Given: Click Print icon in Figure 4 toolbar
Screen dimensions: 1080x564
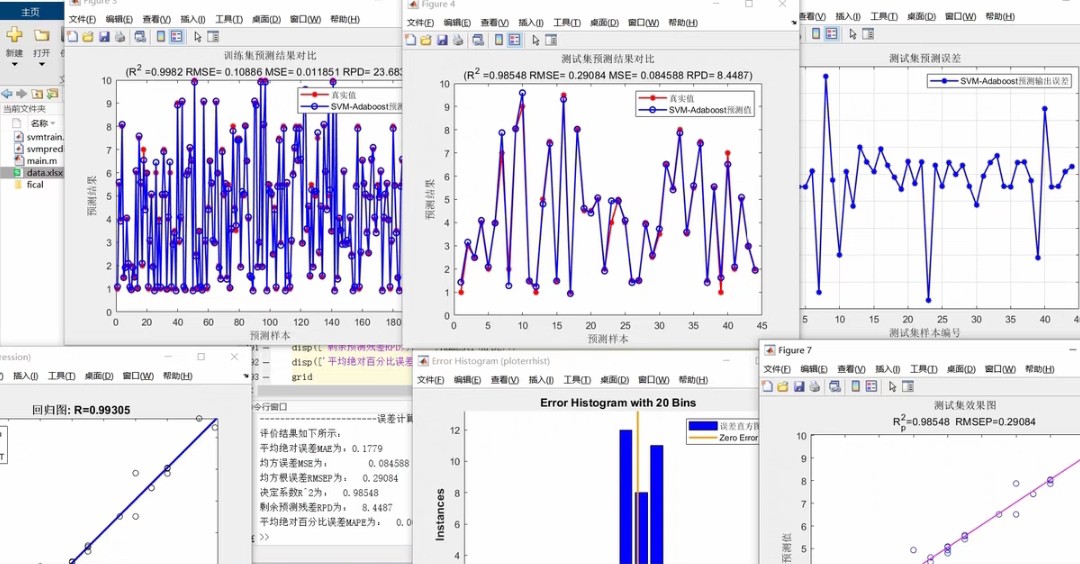Looking at the screenshot, I should (x=458, y=40).
